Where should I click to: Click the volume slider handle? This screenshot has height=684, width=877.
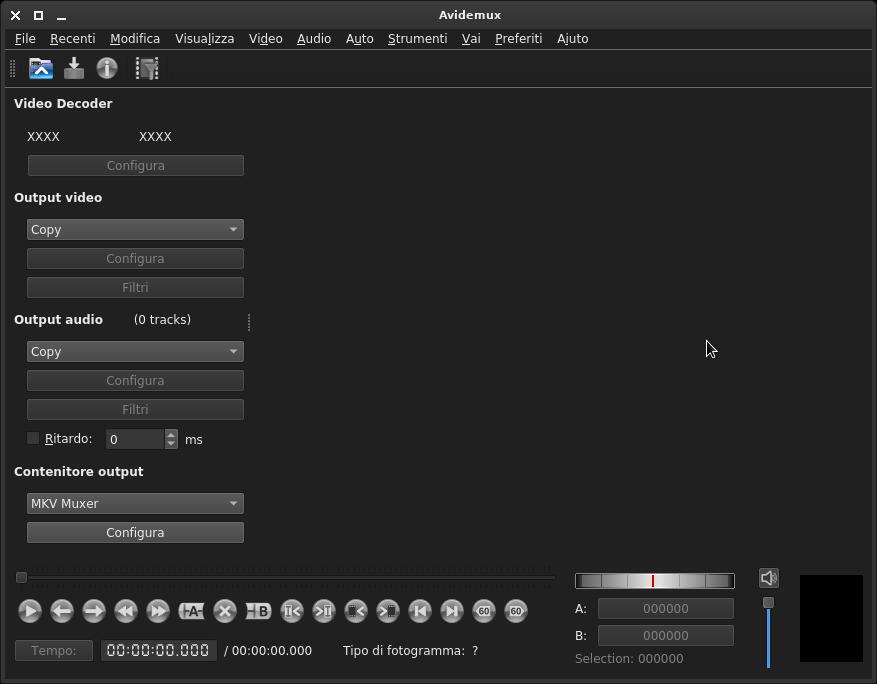coord(768,602)
